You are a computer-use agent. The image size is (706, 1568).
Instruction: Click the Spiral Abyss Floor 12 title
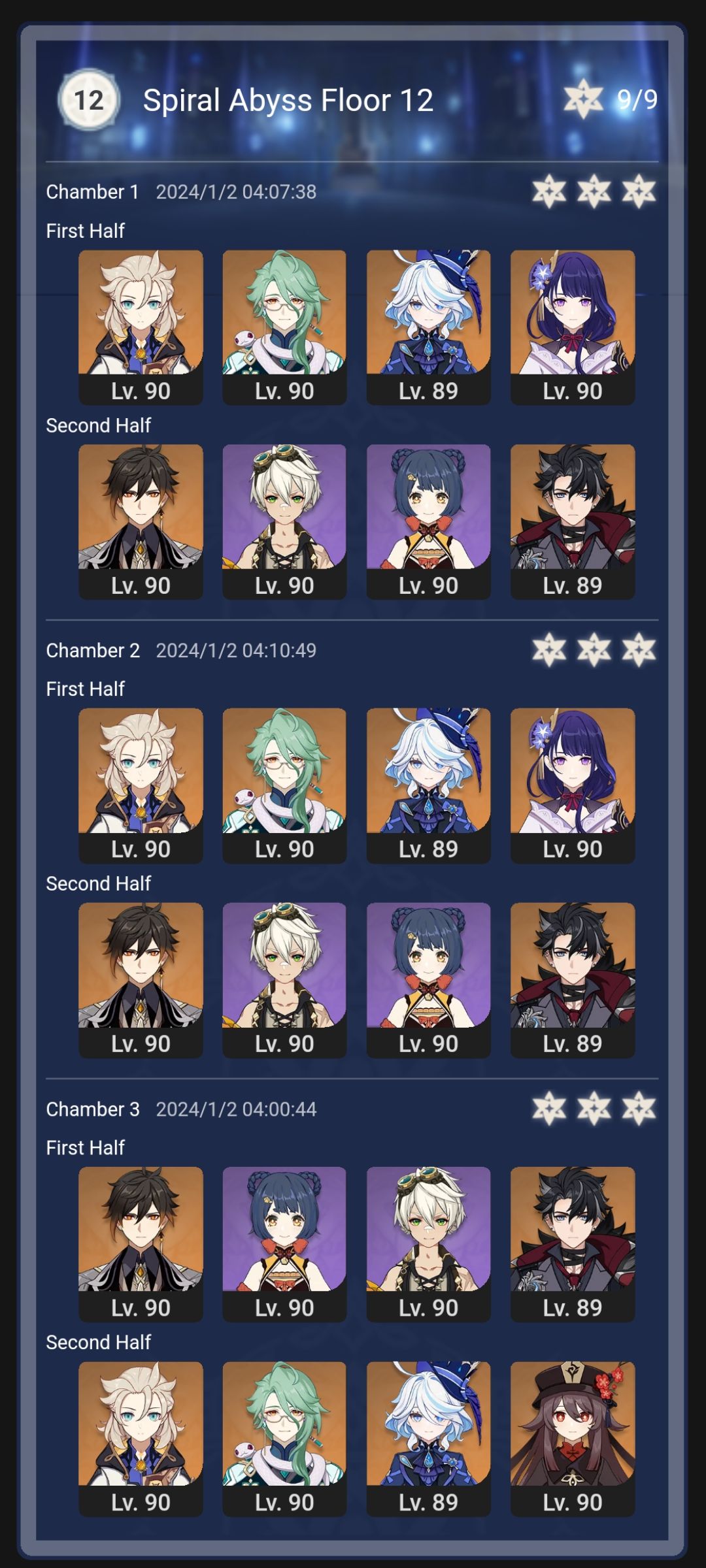288,101
